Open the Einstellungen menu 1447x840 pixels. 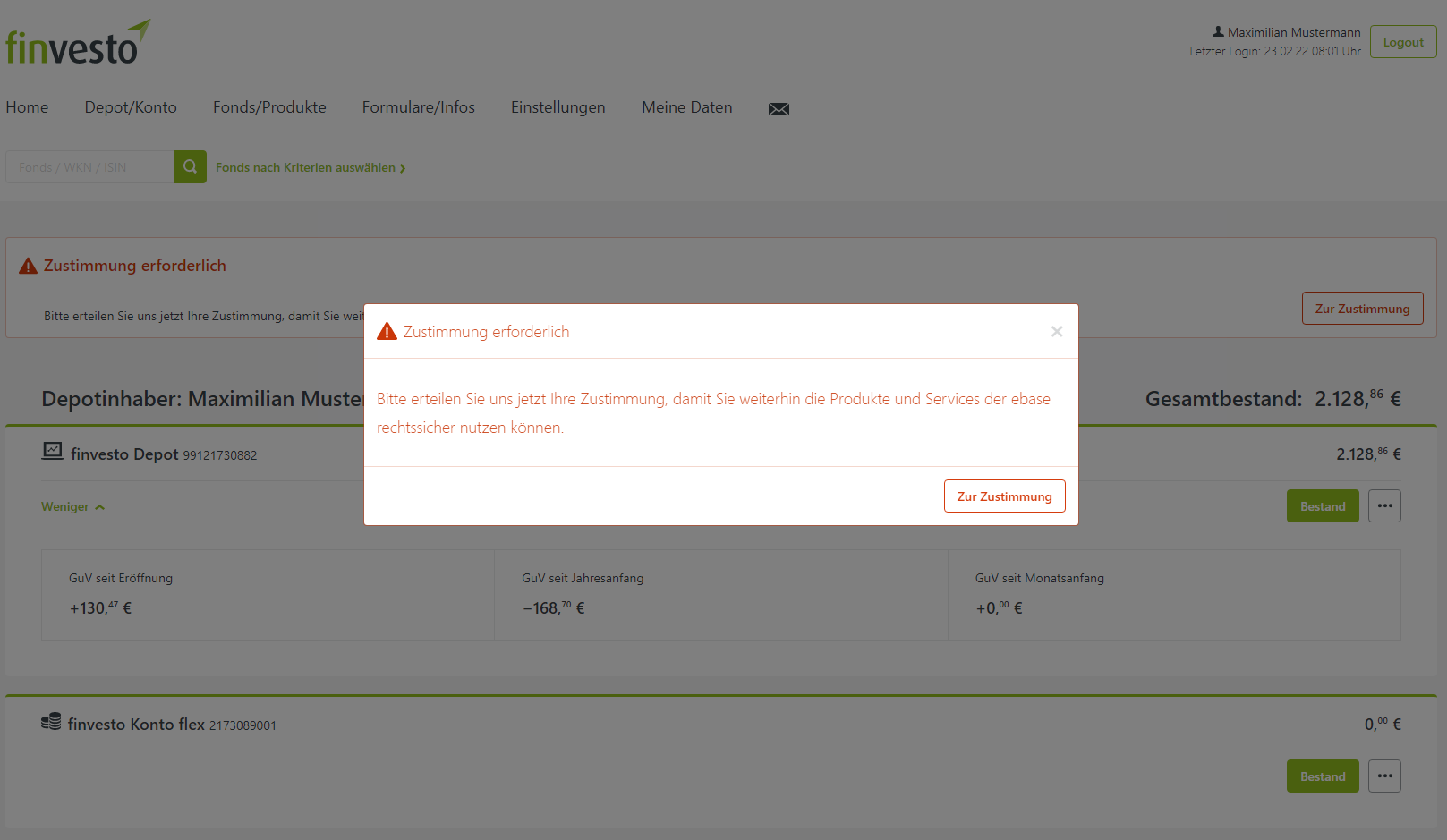558,107
